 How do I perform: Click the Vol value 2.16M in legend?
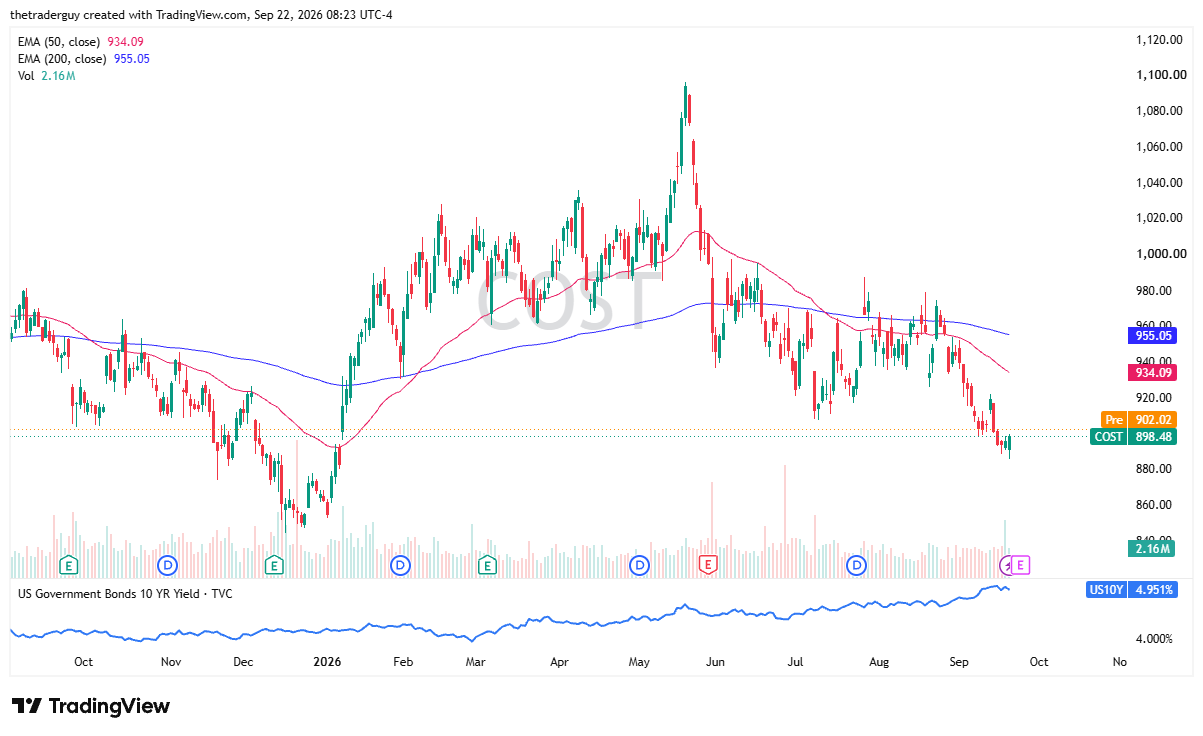(58, 75)
